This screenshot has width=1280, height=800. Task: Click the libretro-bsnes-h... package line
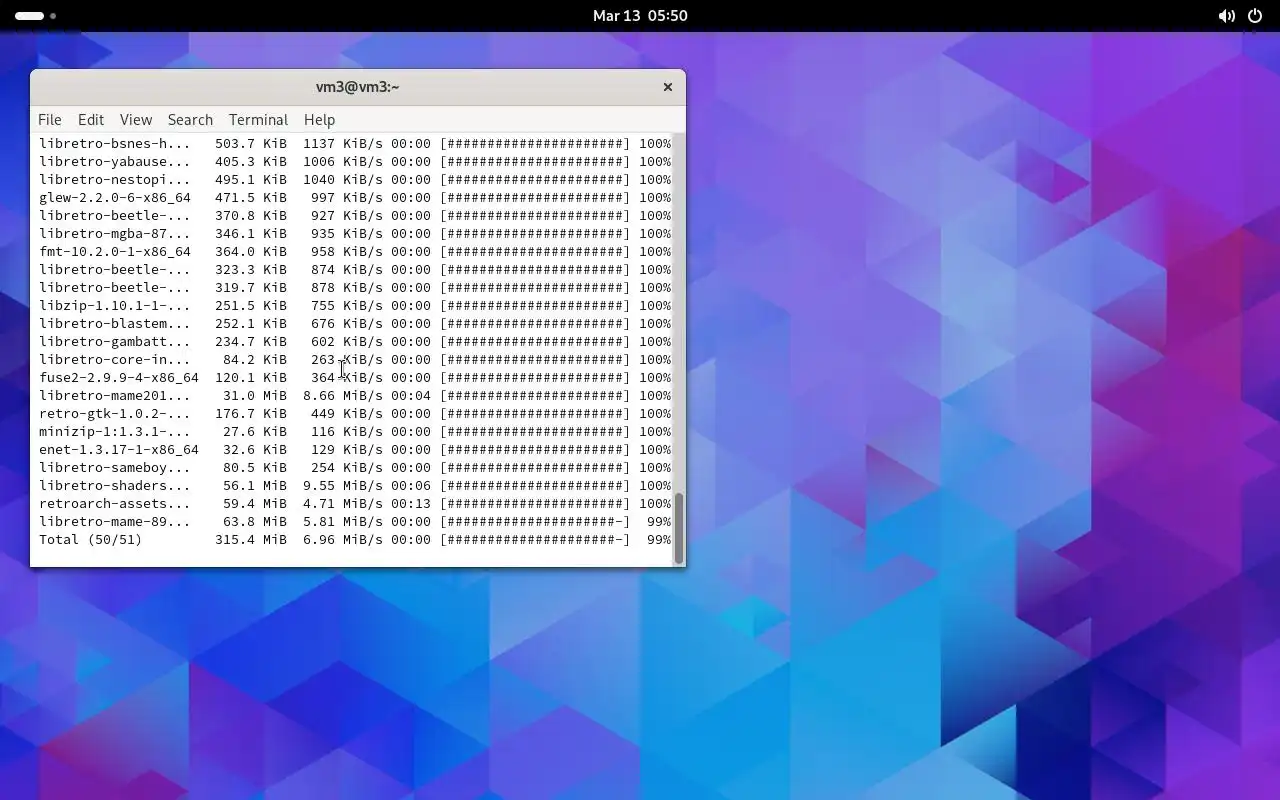(355, 143)
